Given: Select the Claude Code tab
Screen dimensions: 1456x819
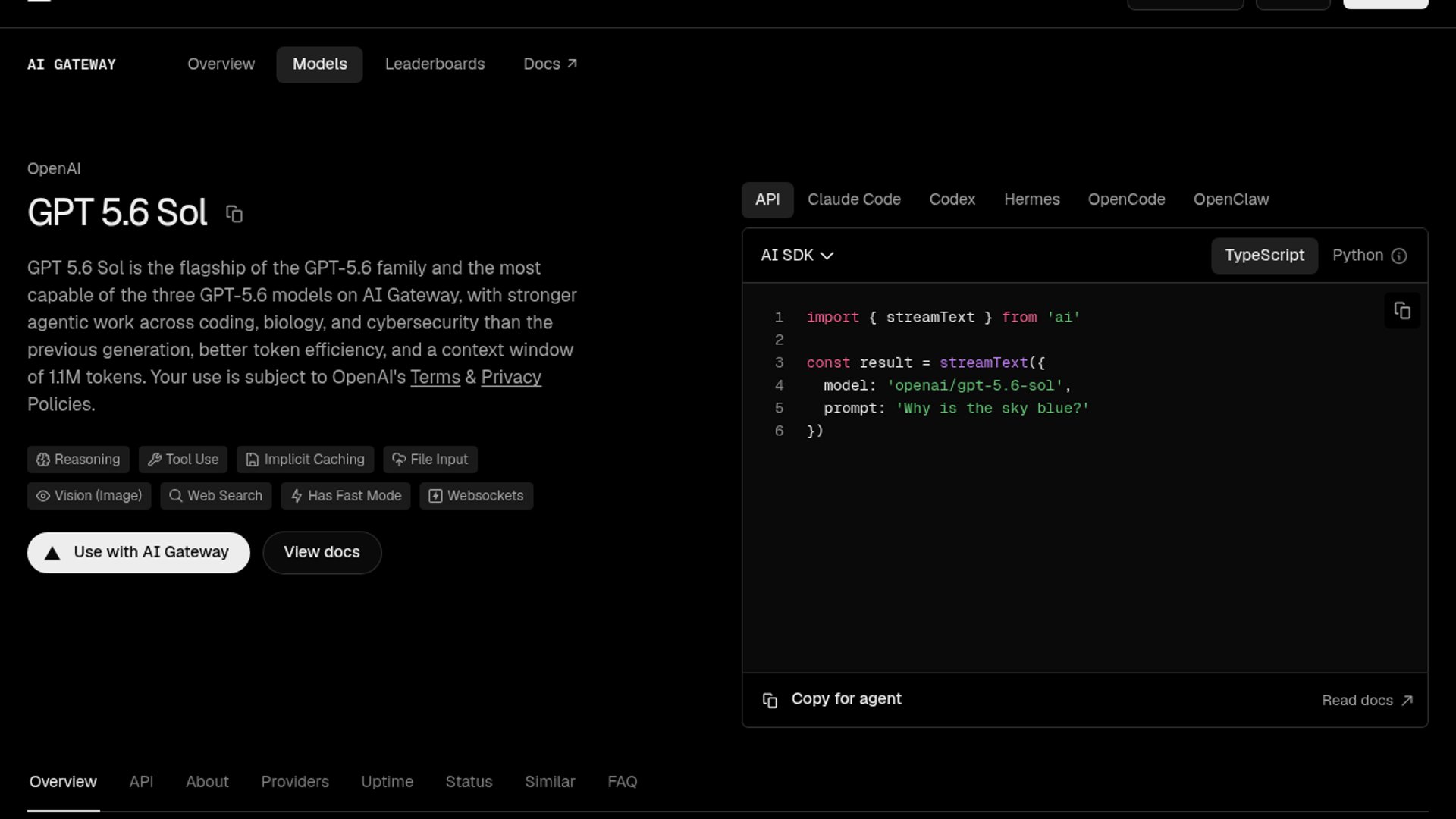Looking at the screenshot, I should pyautogui.click(x=854, y=200).
